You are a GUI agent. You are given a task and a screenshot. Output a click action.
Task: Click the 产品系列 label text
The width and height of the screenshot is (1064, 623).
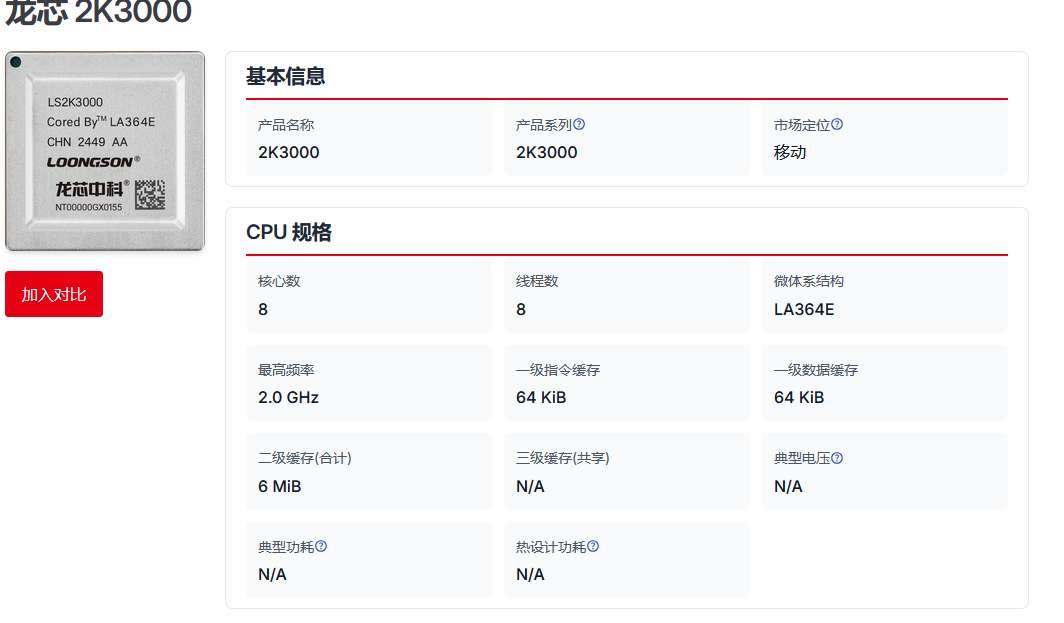(544, 125)
